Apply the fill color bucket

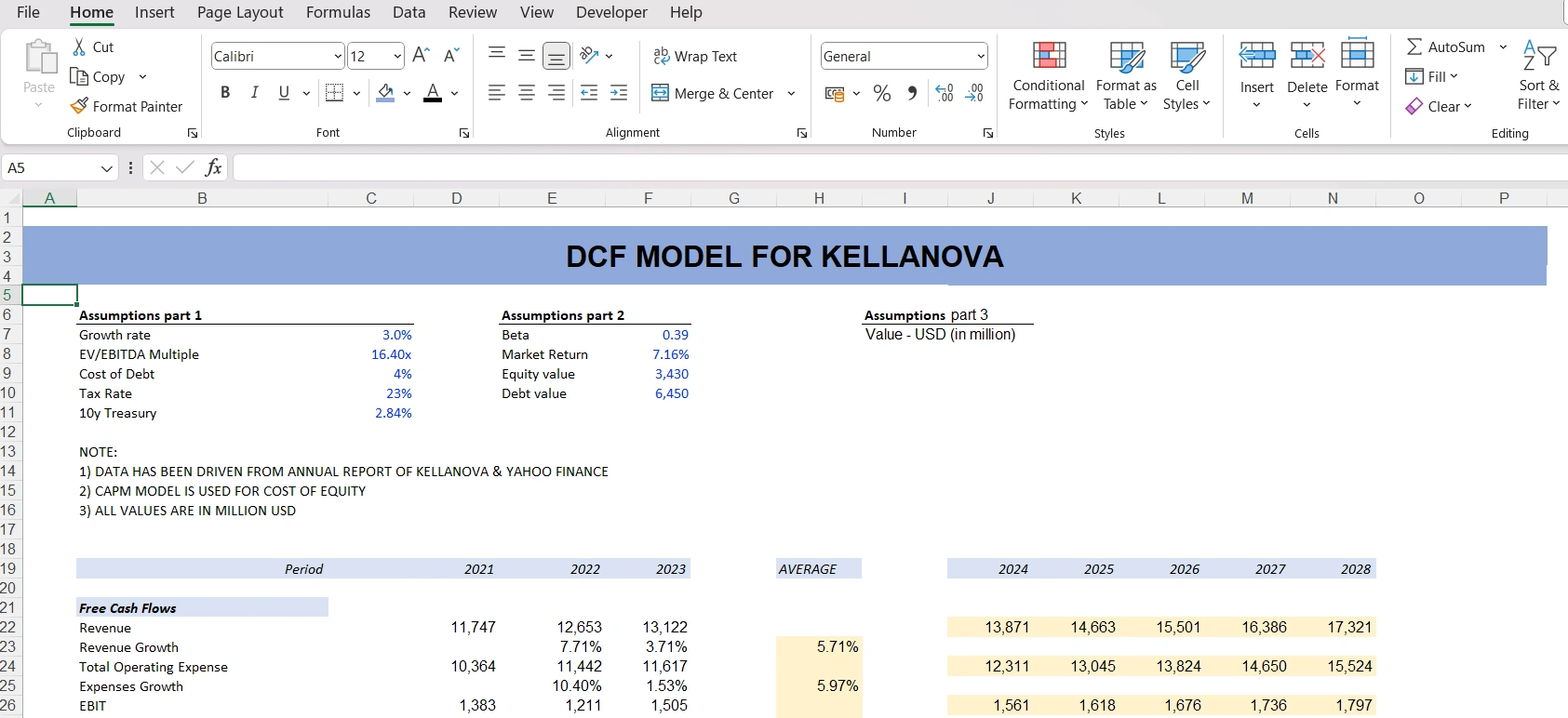(x=385, y=93)
